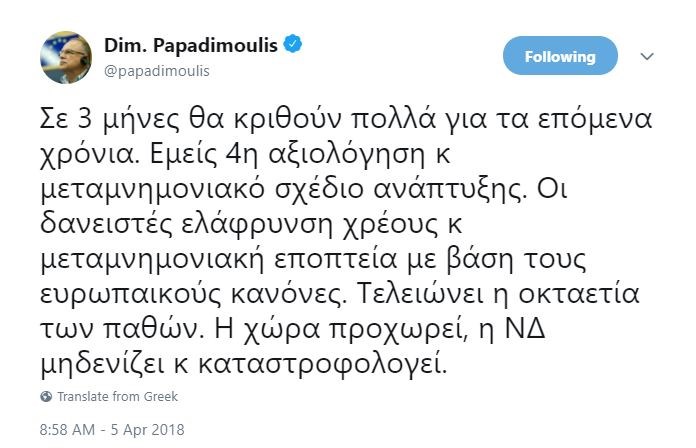
Task: Toggle the Following button
Action: pos(562,56)
